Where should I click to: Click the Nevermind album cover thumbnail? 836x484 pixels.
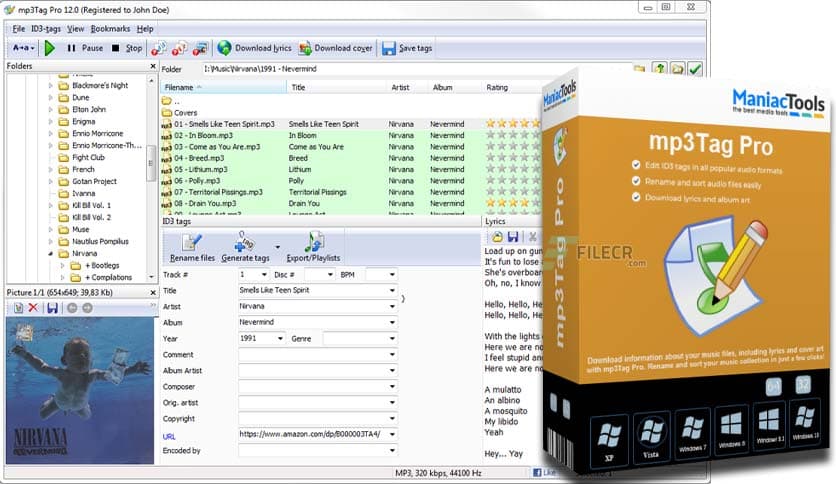[80, 391]
